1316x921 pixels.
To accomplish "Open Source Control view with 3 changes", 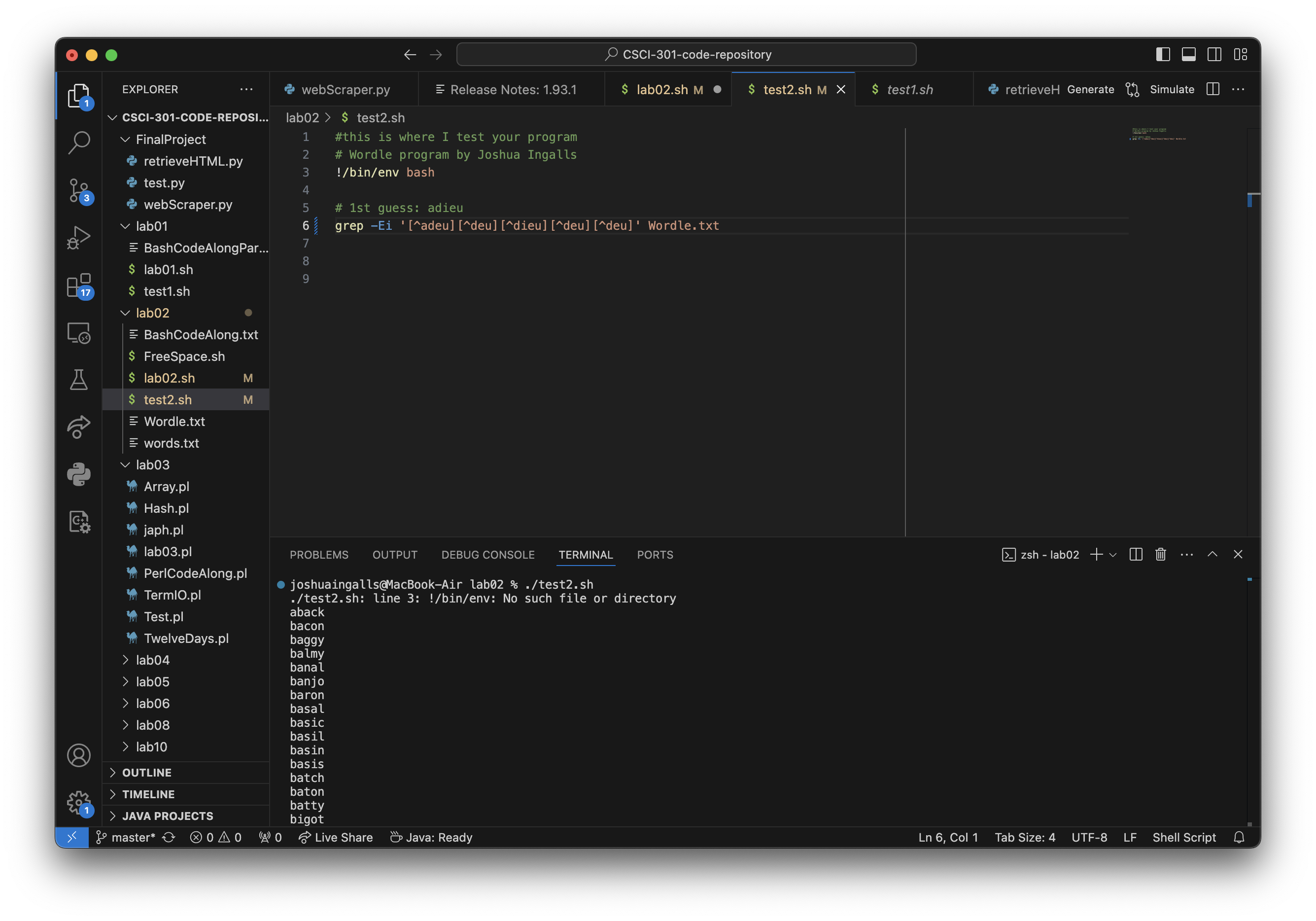I will click(x=78, y=190).
